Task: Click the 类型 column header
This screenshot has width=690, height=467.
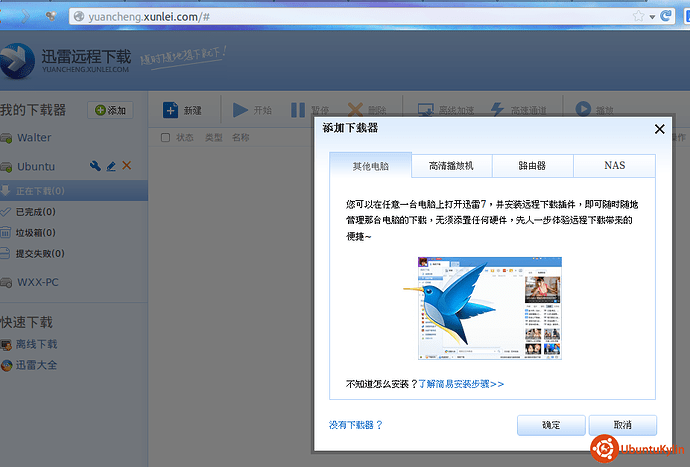Action: point(213,138)
